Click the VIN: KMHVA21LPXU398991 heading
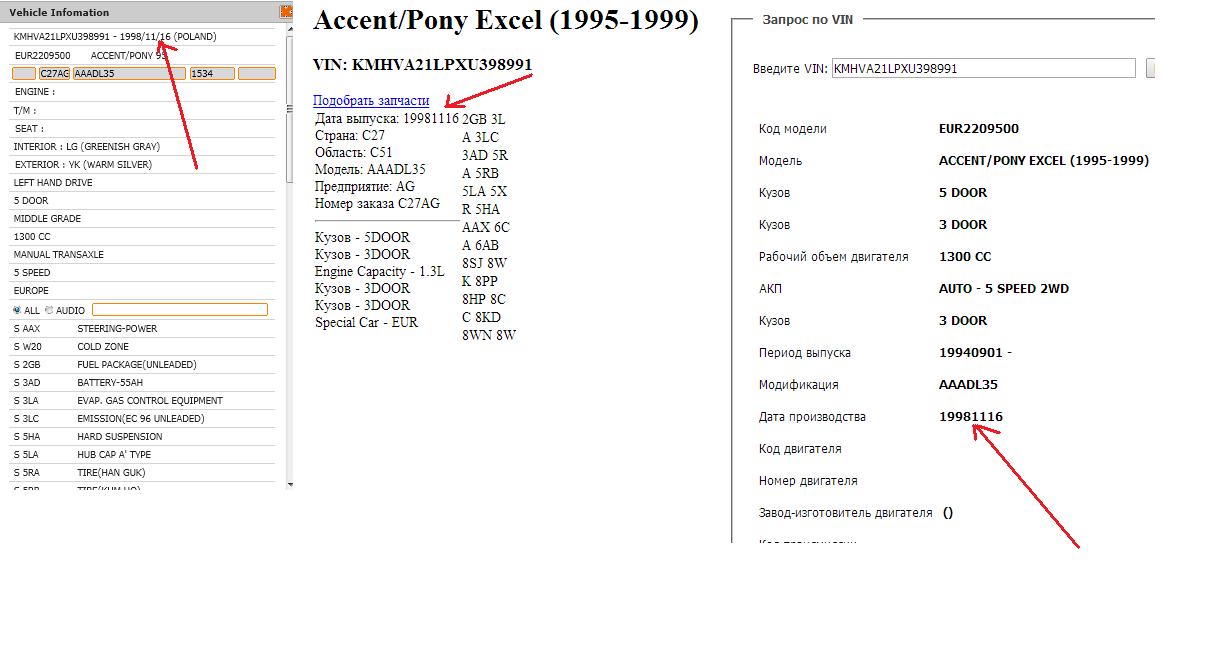 click(x=423, y=64)
